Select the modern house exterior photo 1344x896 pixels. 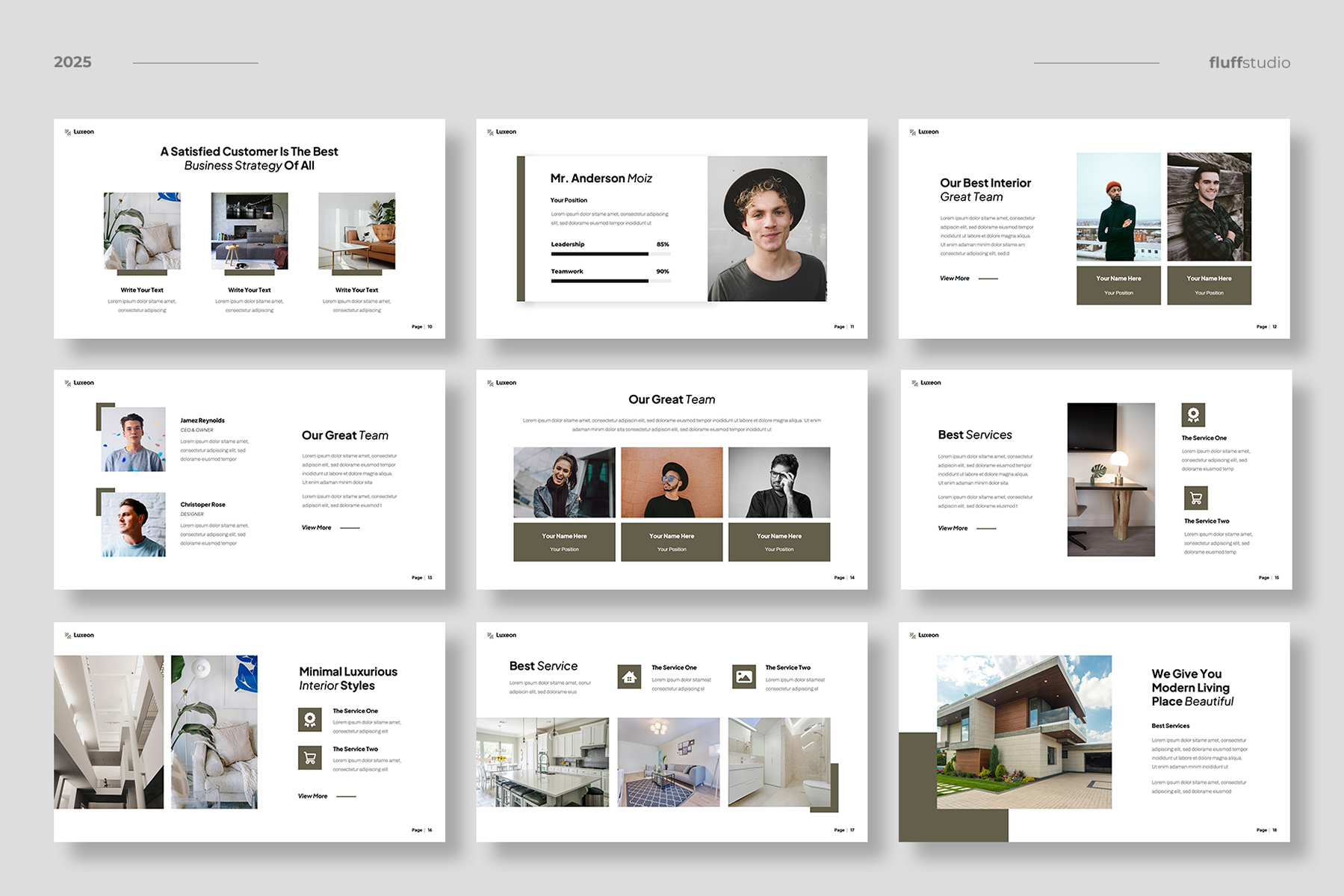1024,732
